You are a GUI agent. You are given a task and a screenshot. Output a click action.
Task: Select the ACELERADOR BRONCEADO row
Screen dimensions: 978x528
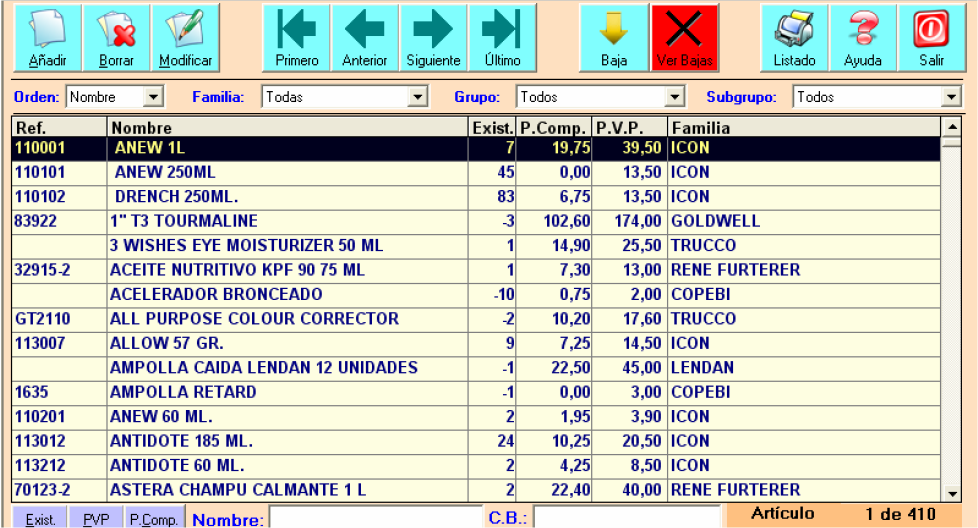click(x=476, y=294)
